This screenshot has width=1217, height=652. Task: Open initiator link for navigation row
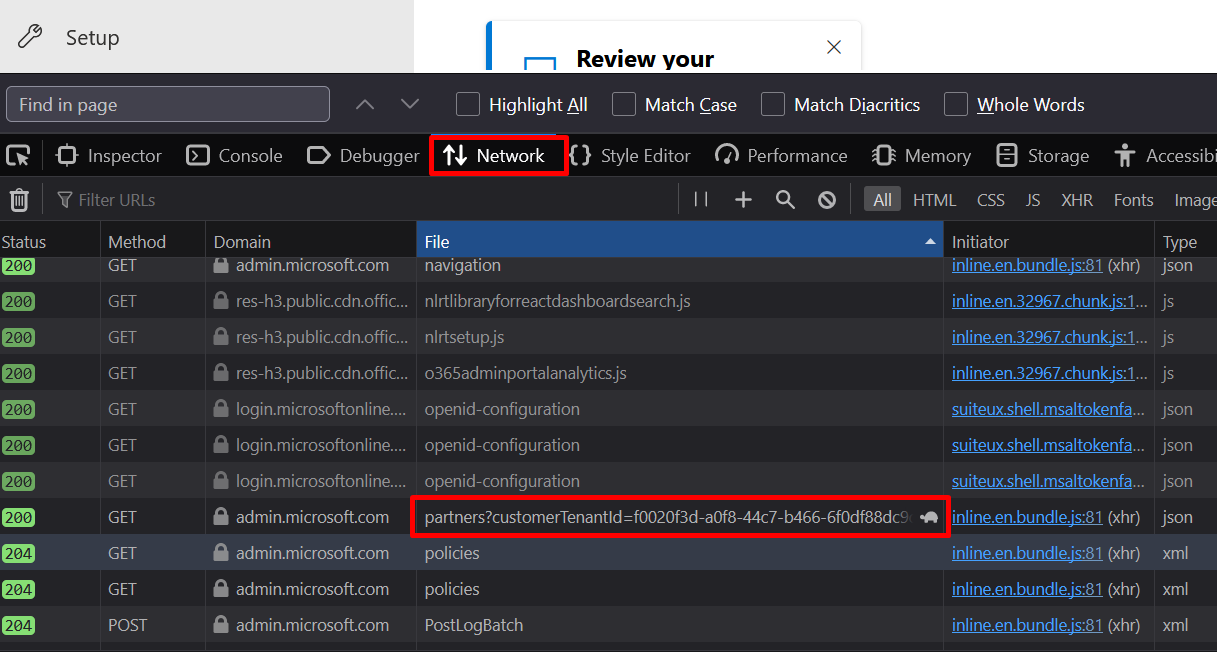(1027, 265)
